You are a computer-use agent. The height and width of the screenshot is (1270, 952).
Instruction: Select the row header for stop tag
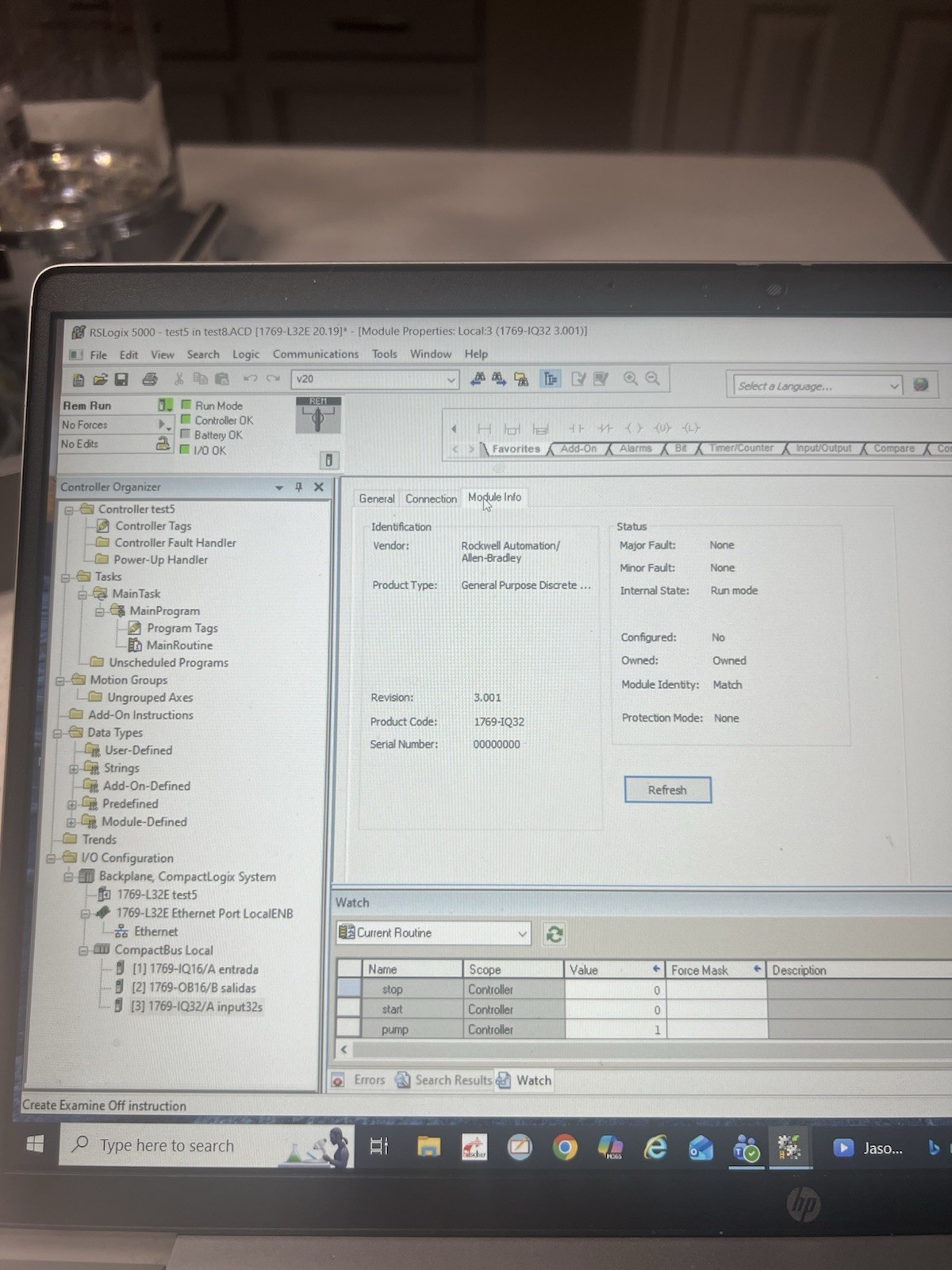pyautogui.click(x=349, y=989)
